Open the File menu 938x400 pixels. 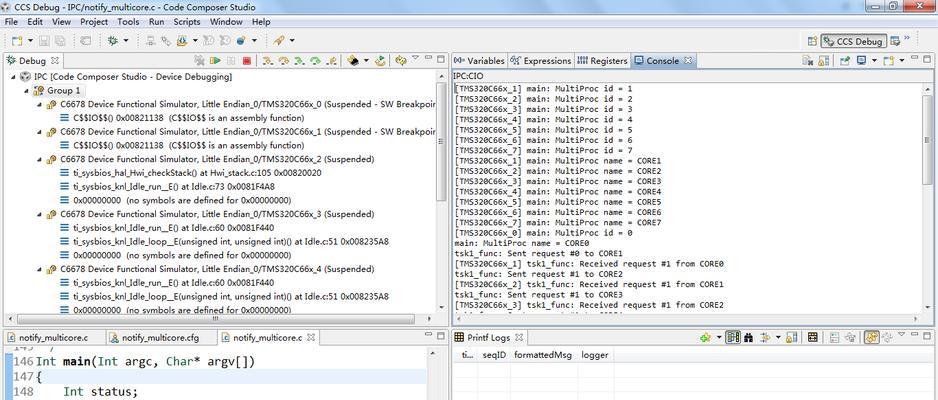pyautogui.click(x=11, y=22)
